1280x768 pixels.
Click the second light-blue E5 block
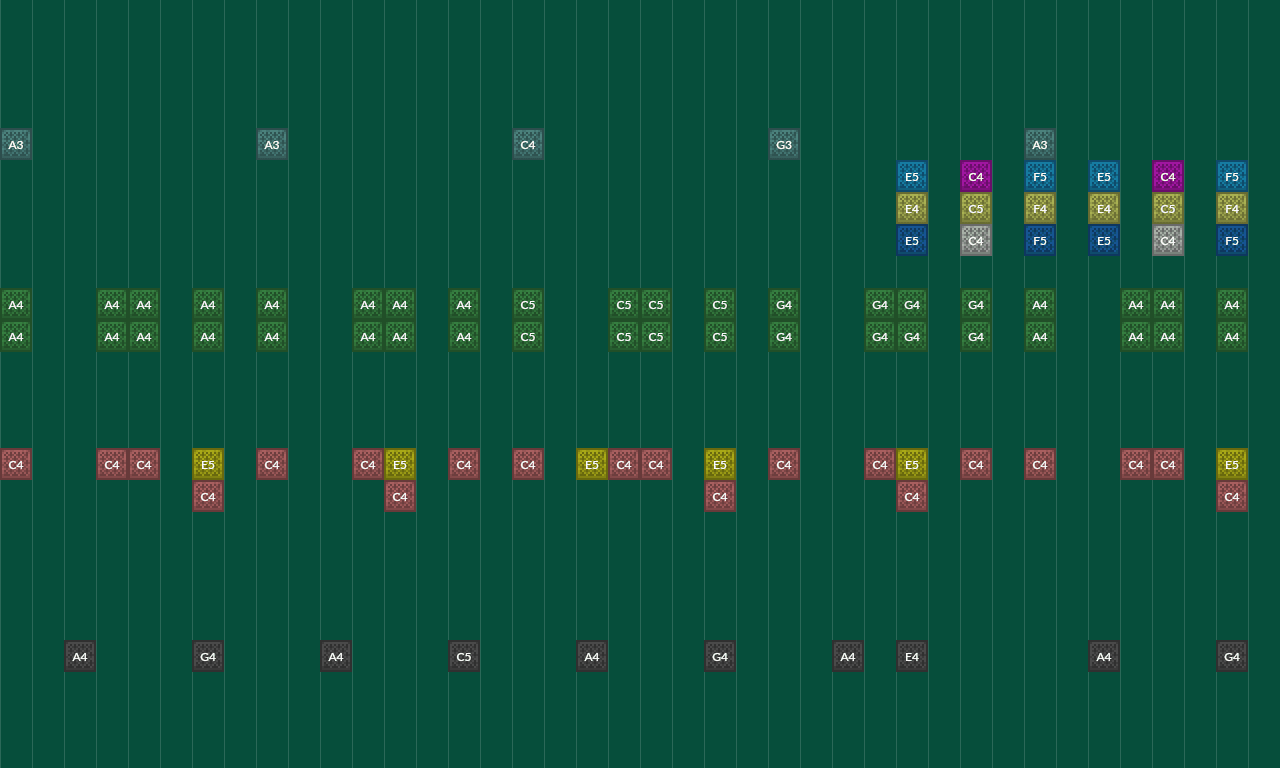pyautogui.click(x=1104, y=176)
